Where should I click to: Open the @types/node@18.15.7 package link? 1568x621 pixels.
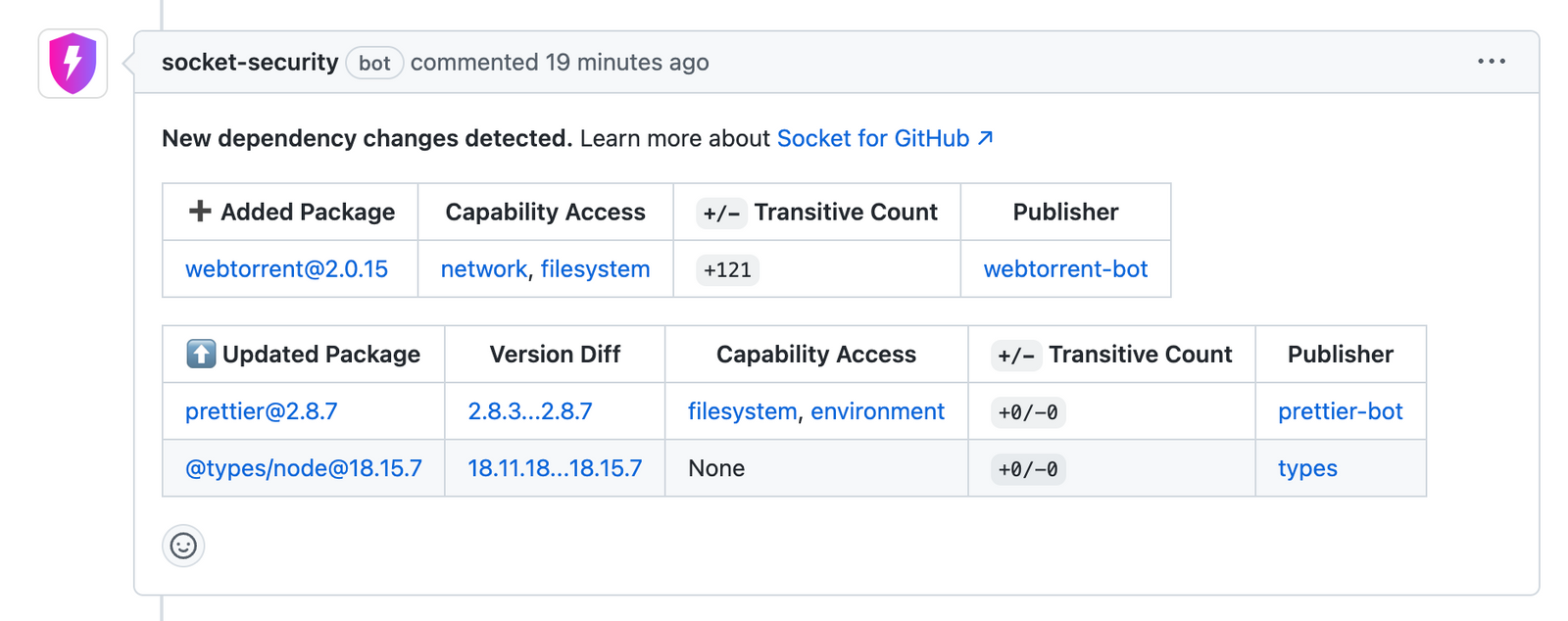(x=304, y=468)
